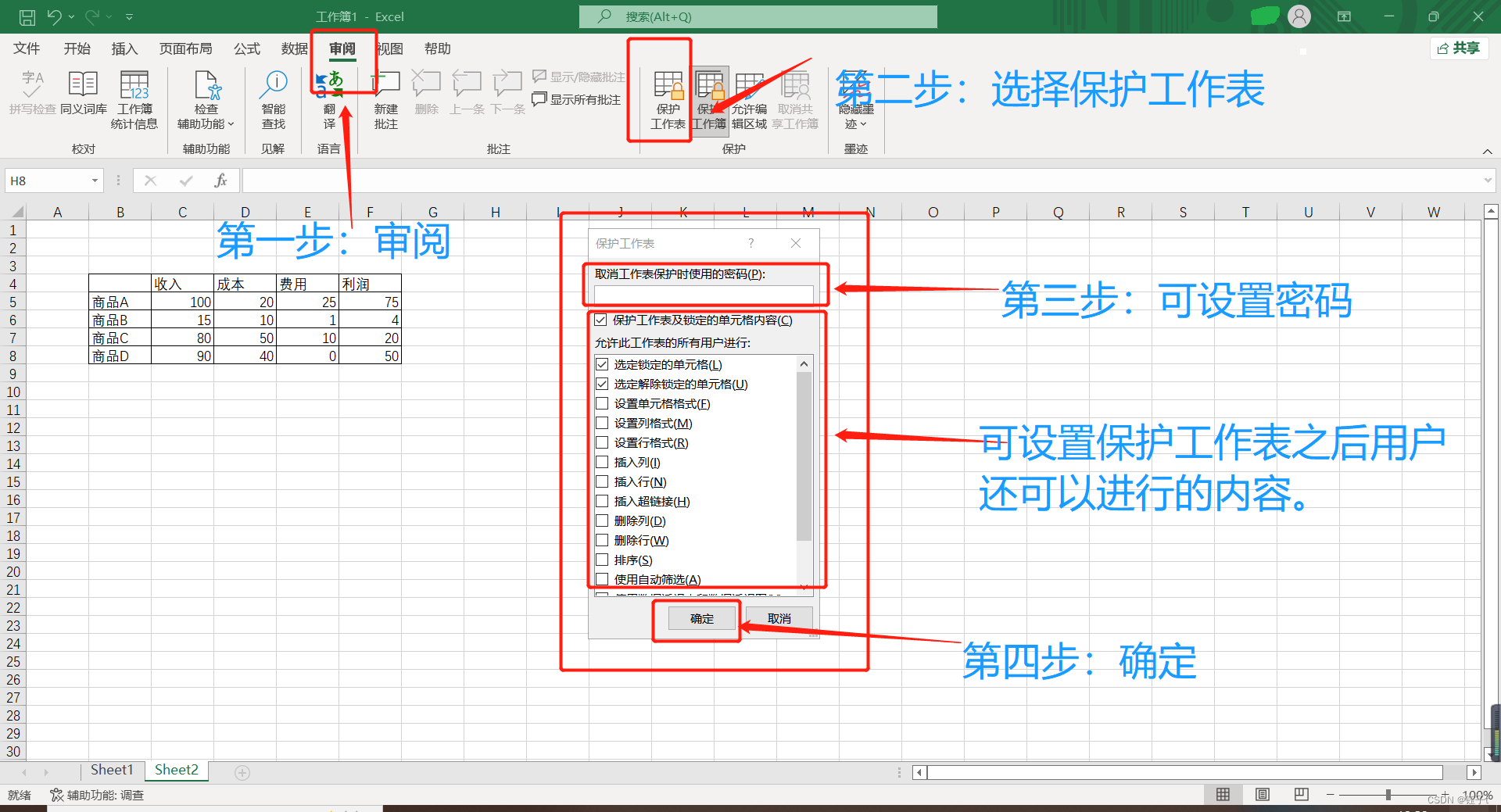This screenshot has height=812, width=1501.
Task: Enable 删除列 checkbox
Action: pos(602,520)
